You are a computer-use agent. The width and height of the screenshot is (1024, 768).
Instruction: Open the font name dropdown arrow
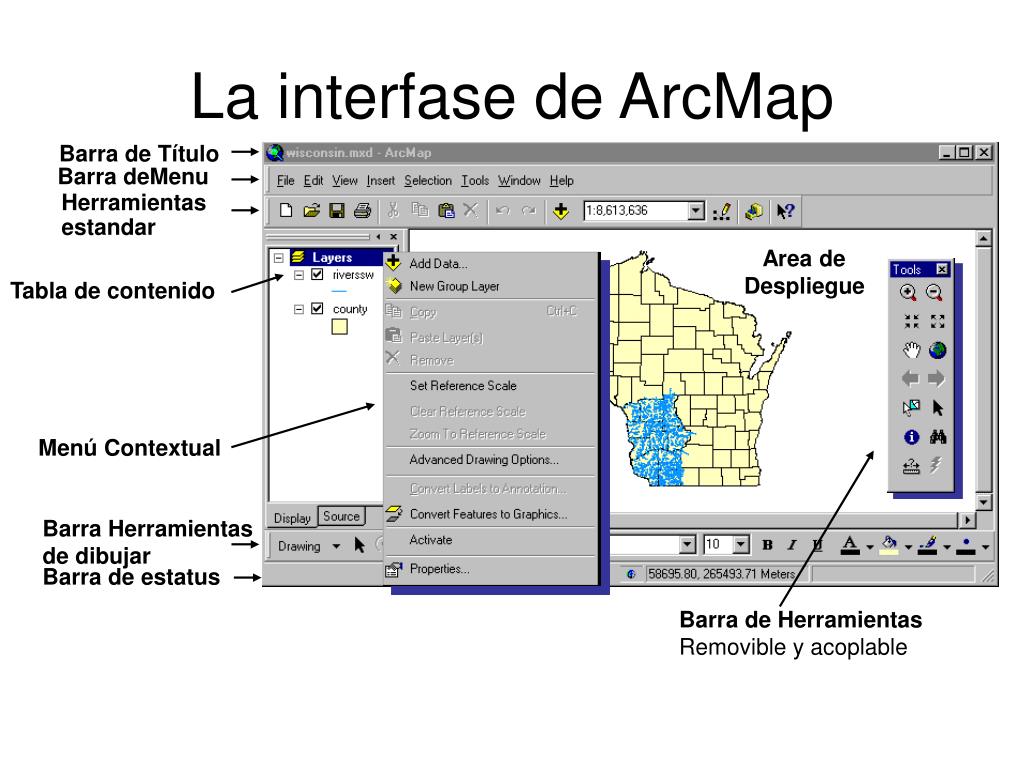687,544
